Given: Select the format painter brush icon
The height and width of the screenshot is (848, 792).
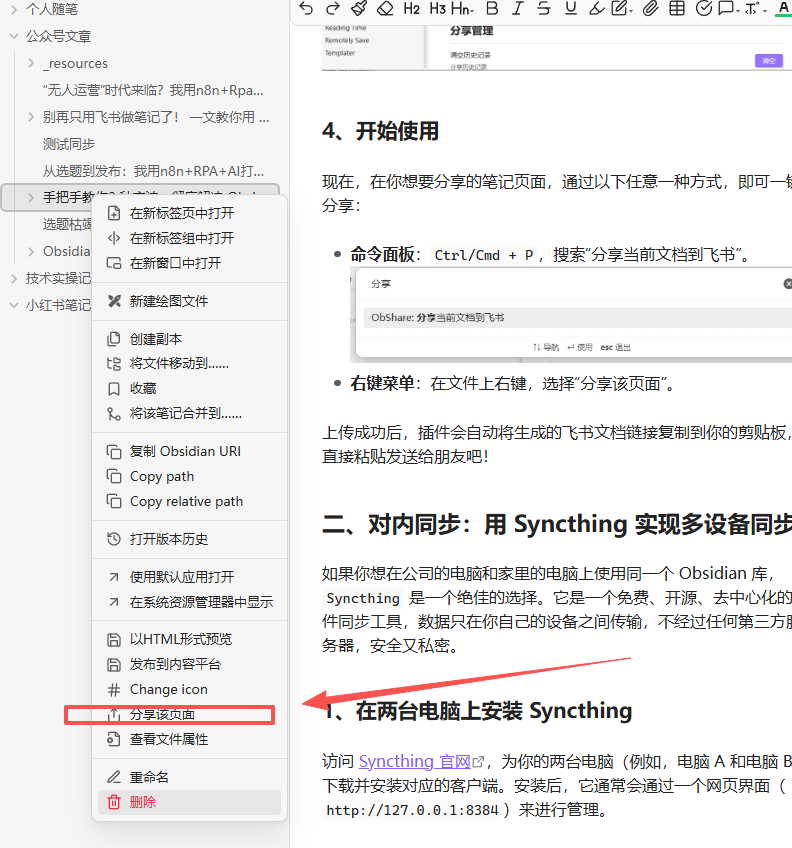Looking at the screenshot, I should [359, 9].
